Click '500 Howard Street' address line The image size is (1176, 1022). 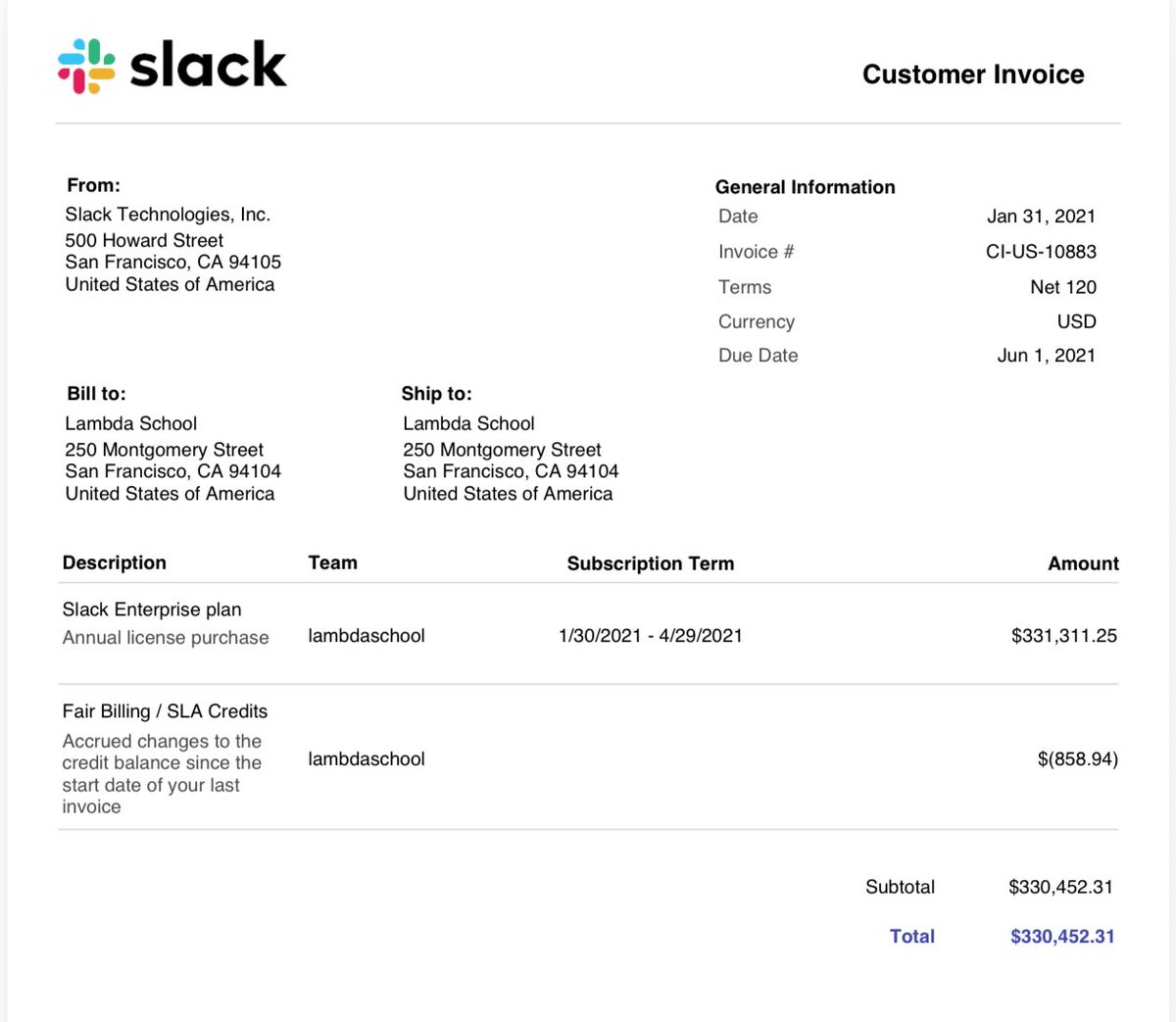tap(144, 240)
